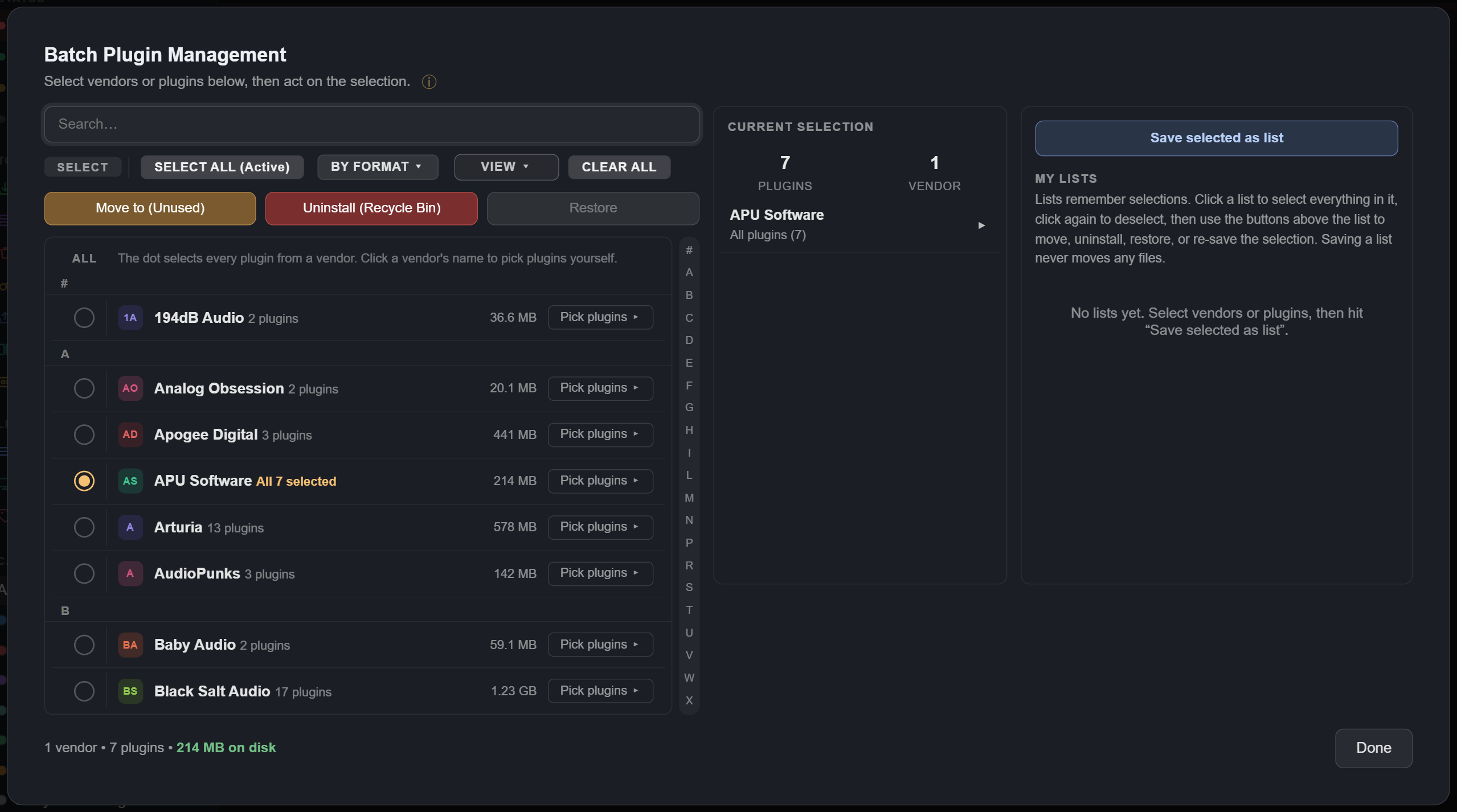Click Move to (Unused) button
The image size is (1457, 812).
coord(150,208)
